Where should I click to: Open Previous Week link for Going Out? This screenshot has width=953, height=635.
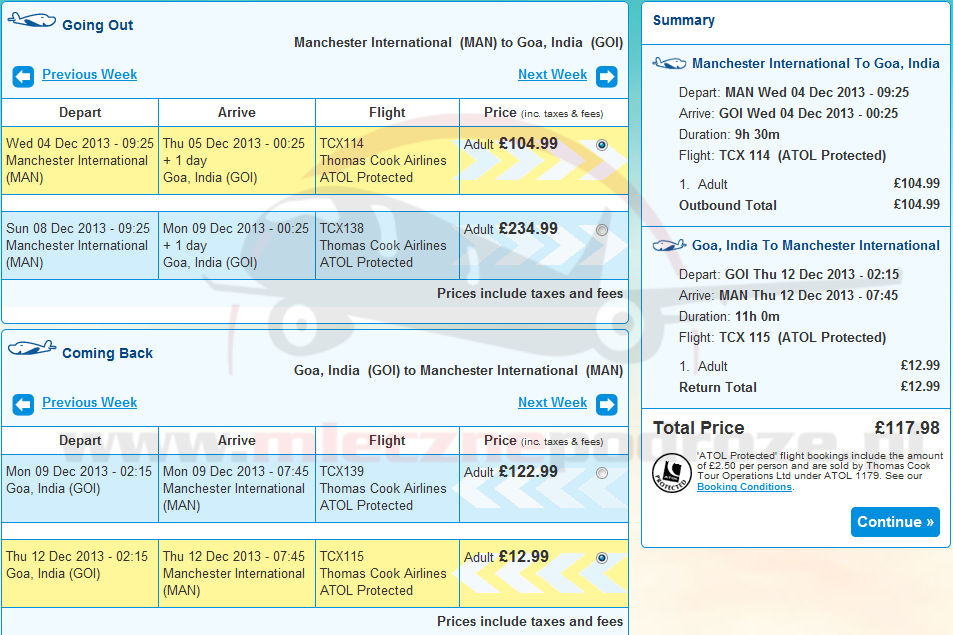click(89, 75)
